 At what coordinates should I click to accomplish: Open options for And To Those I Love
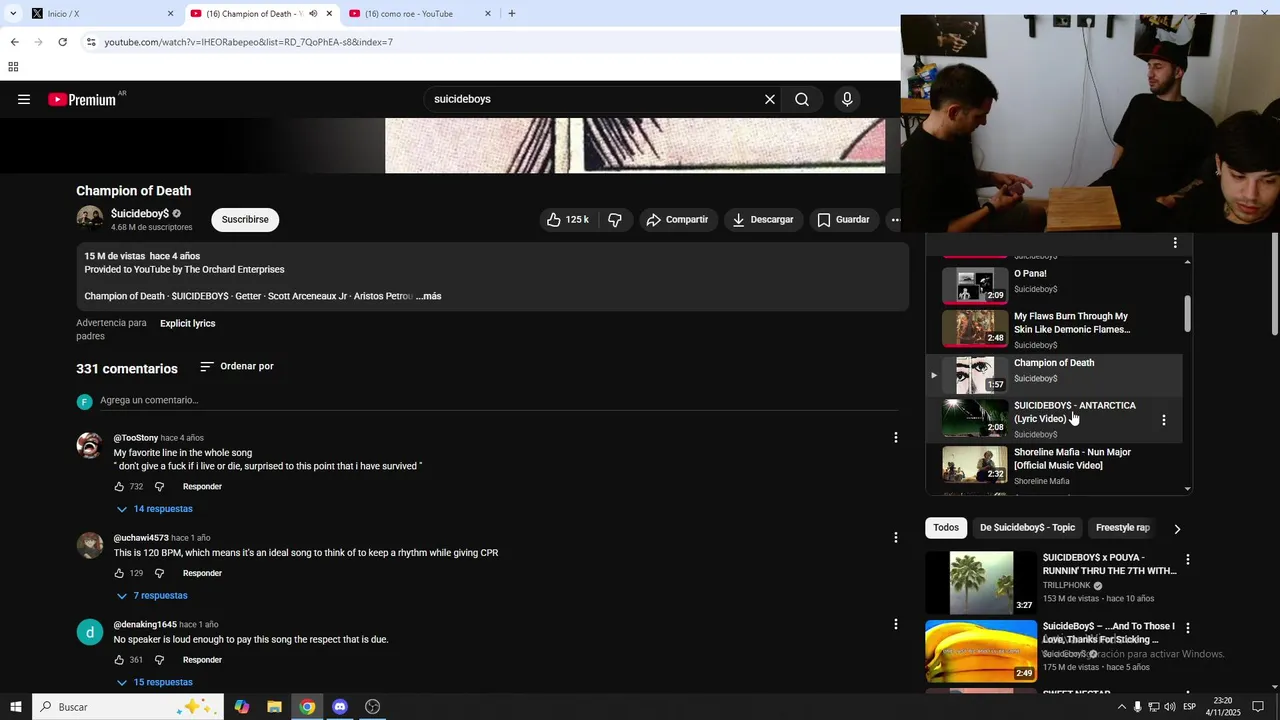(1188, 628)
